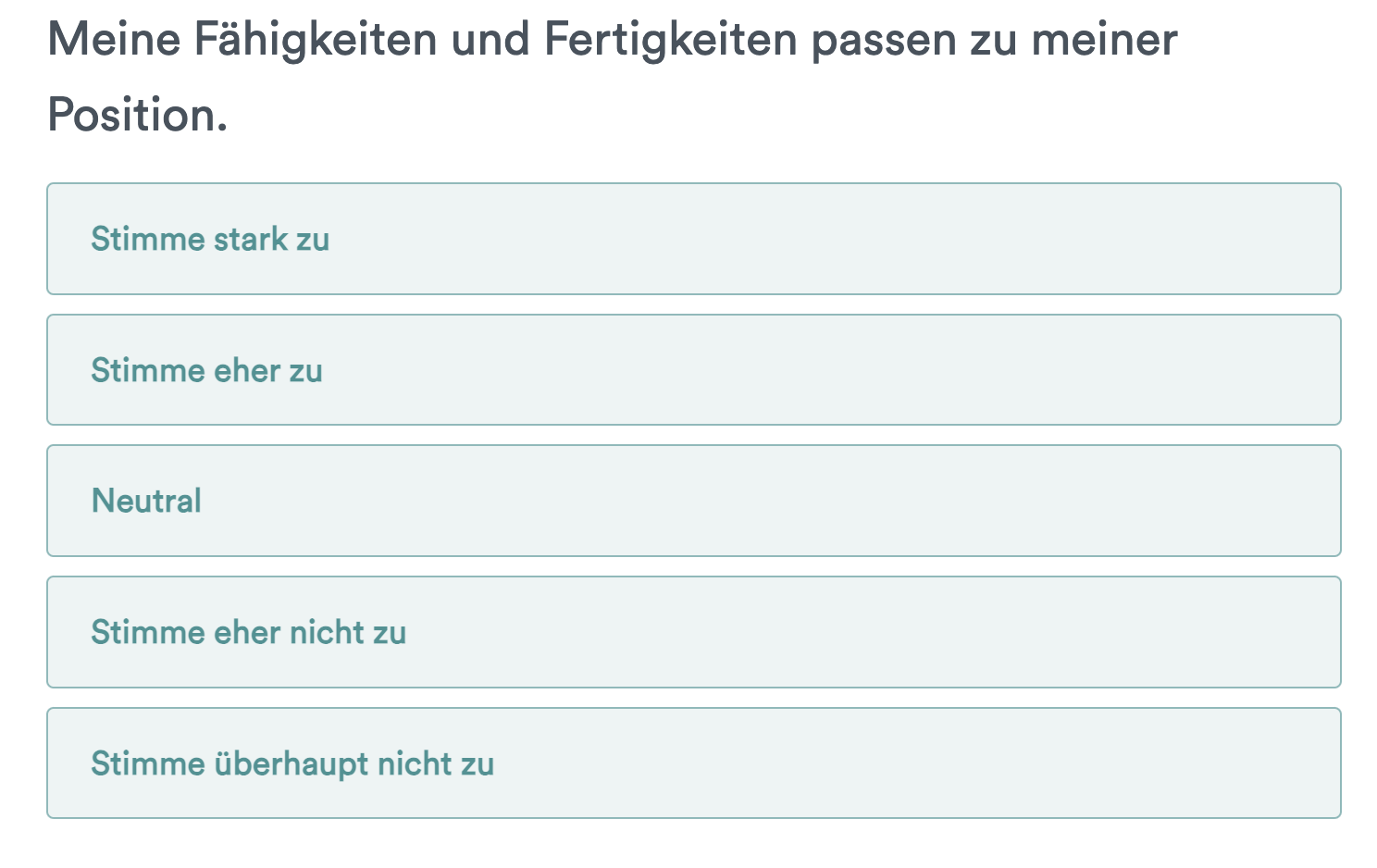Tap the second answer box from the top

(693, 370)
